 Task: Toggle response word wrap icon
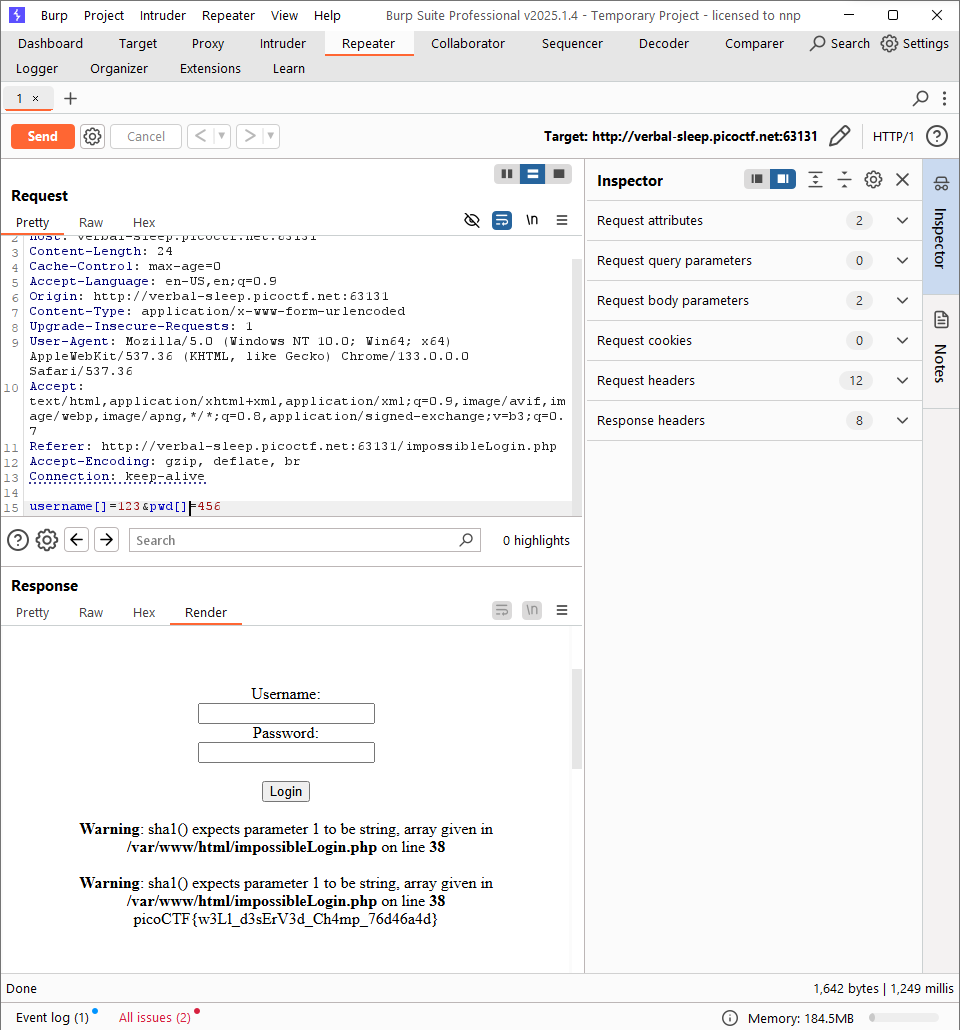[x=502, y=610]
